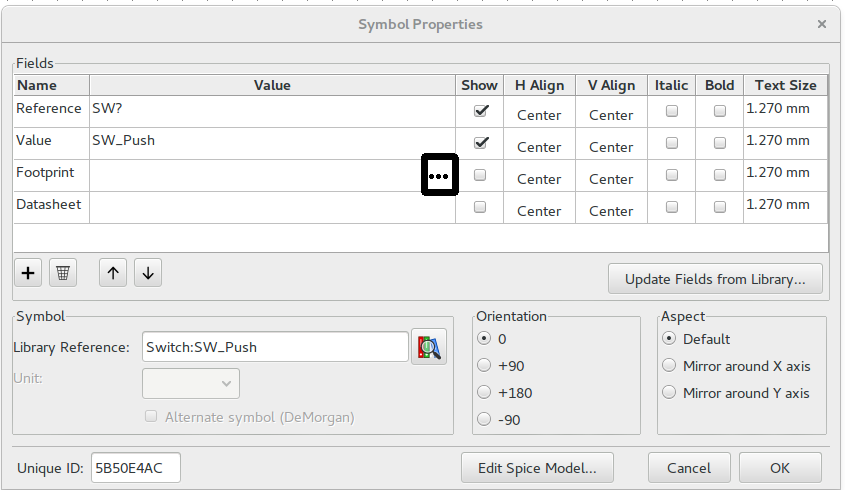This screenshot has height=490, width=845.
Task: Open the Unit dropdown
Action: [x=191, y=383]
